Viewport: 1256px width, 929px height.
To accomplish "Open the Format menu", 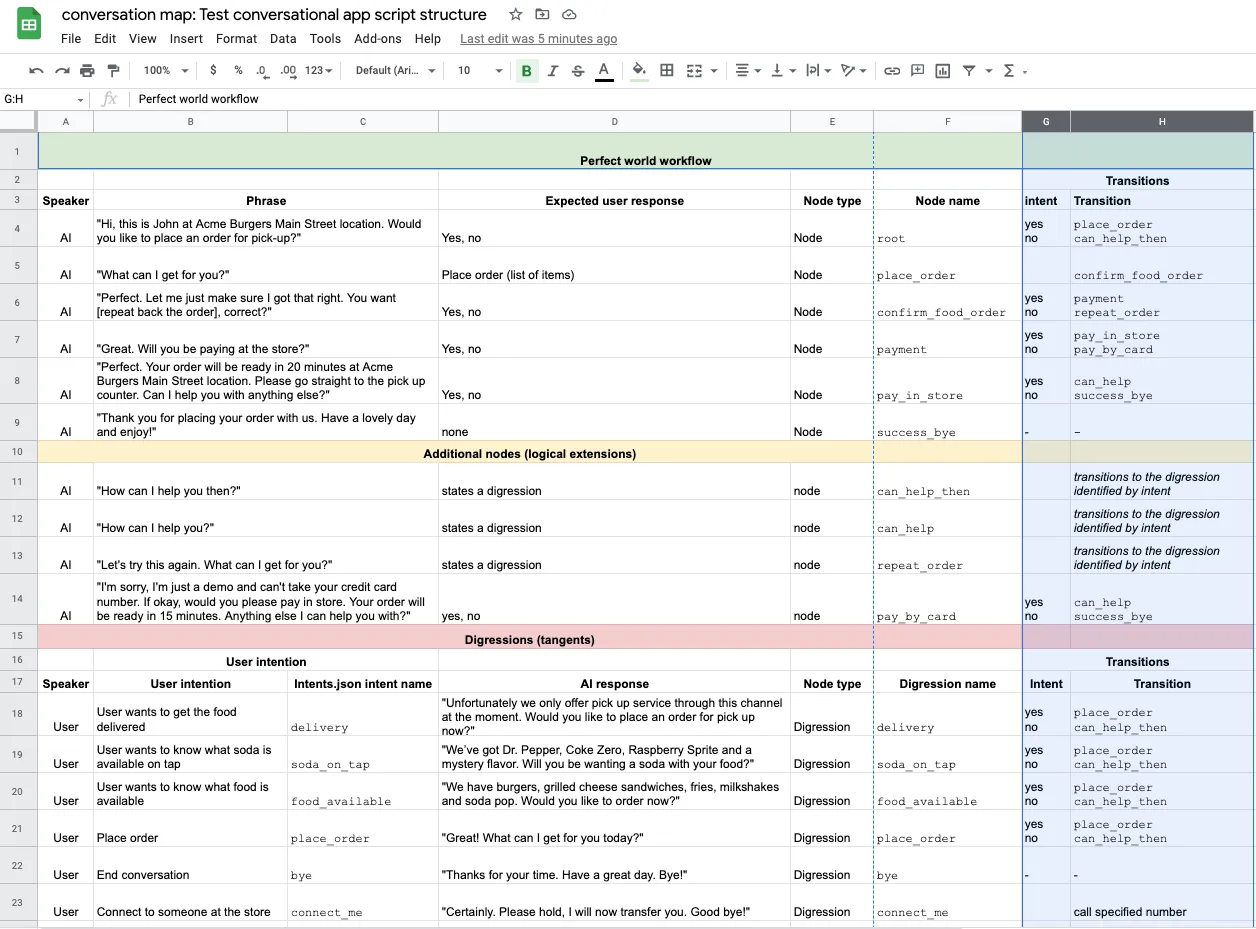I will click(x=236, y=39).
